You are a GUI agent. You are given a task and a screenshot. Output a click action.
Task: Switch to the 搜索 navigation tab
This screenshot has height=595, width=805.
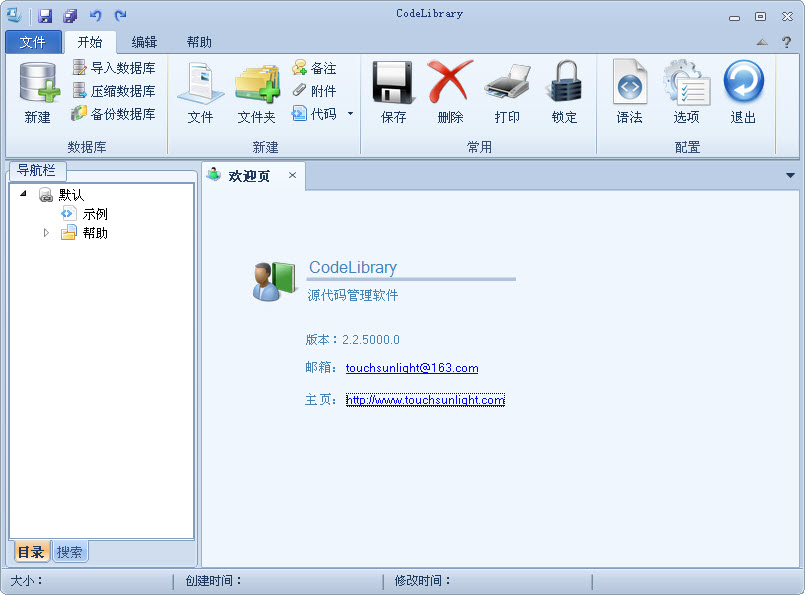click(x=69, y=552)
